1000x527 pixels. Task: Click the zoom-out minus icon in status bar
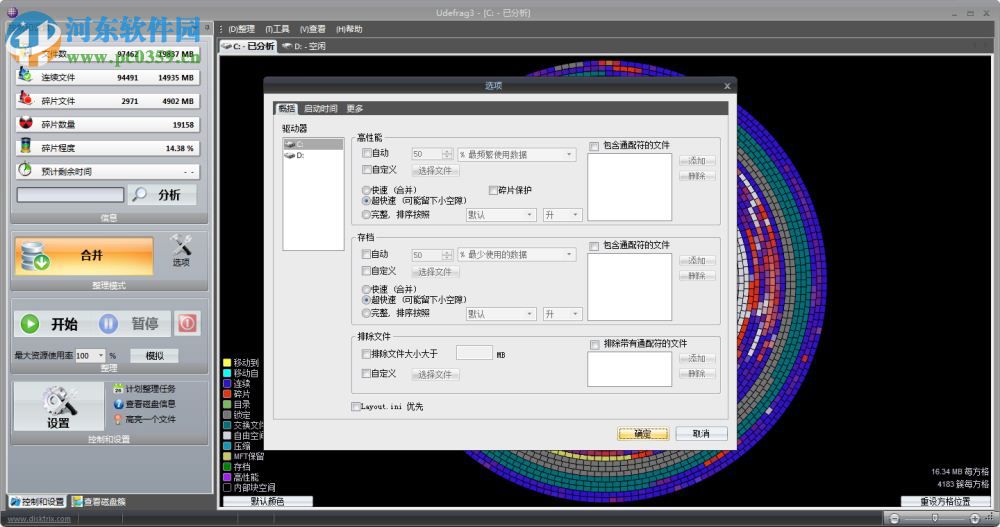coord(894,518)
